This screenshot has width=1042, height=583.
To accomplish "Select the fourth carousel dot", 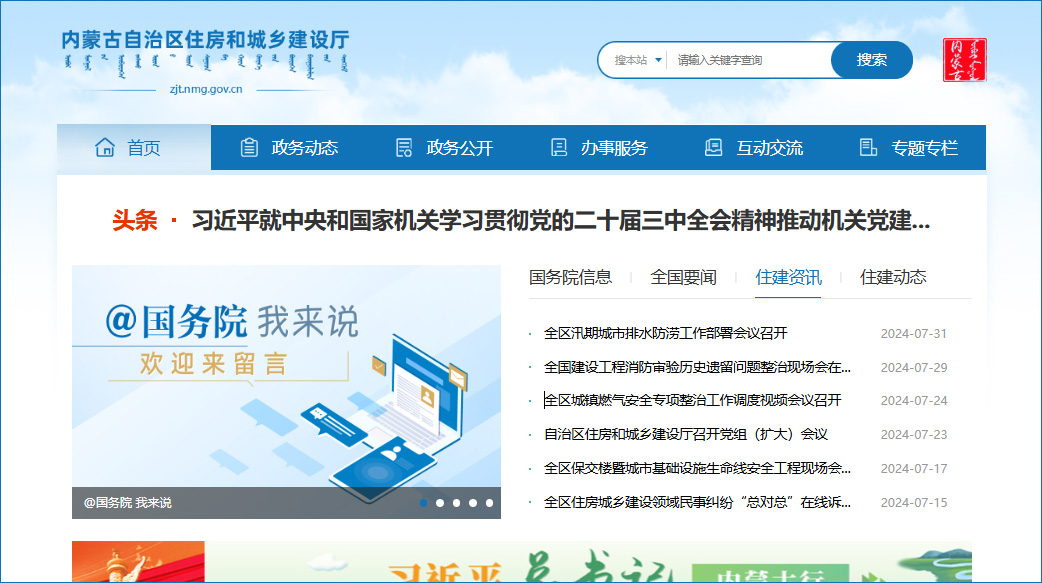I will tap(472, 503).
